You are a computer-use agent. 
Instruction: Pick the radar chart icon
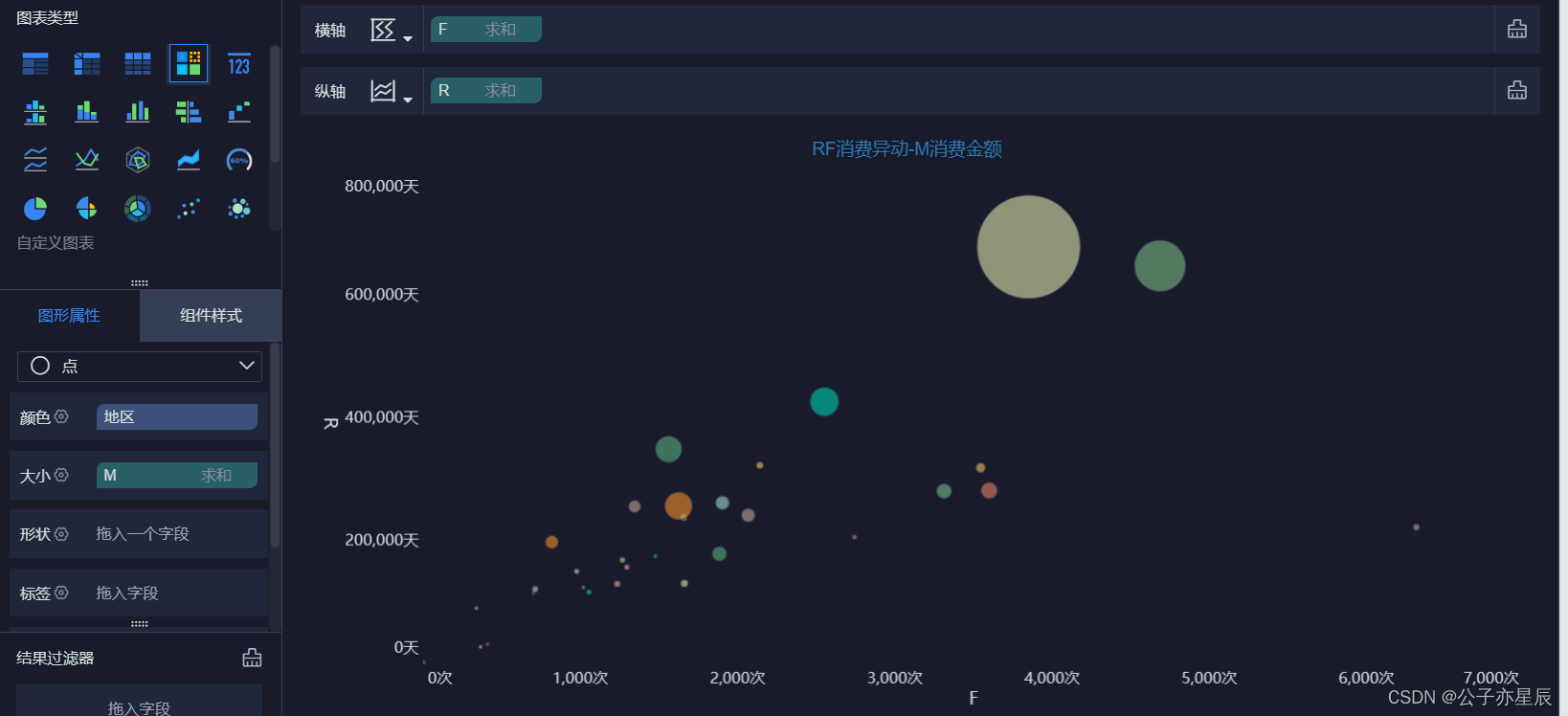tap(138, 160)
